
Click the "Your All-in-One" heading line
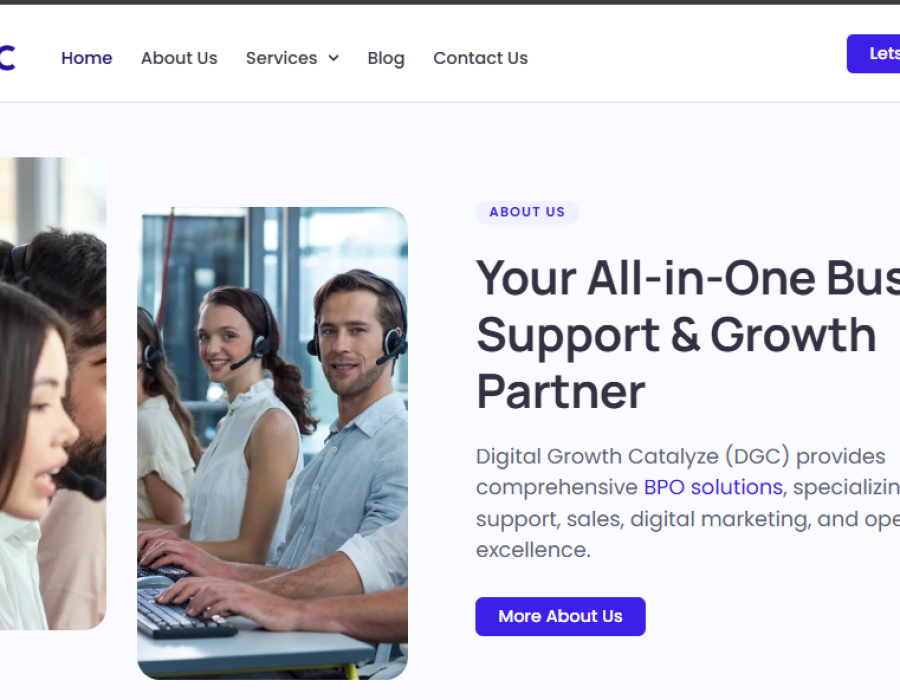coord(688,278)
